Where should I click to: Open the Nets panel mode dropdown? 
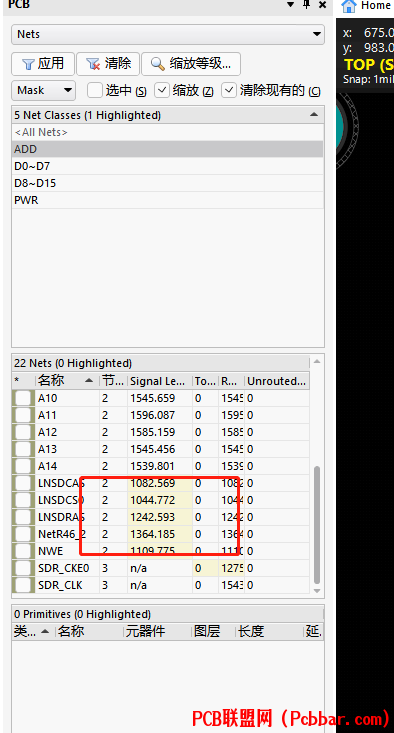coord(168,35)
